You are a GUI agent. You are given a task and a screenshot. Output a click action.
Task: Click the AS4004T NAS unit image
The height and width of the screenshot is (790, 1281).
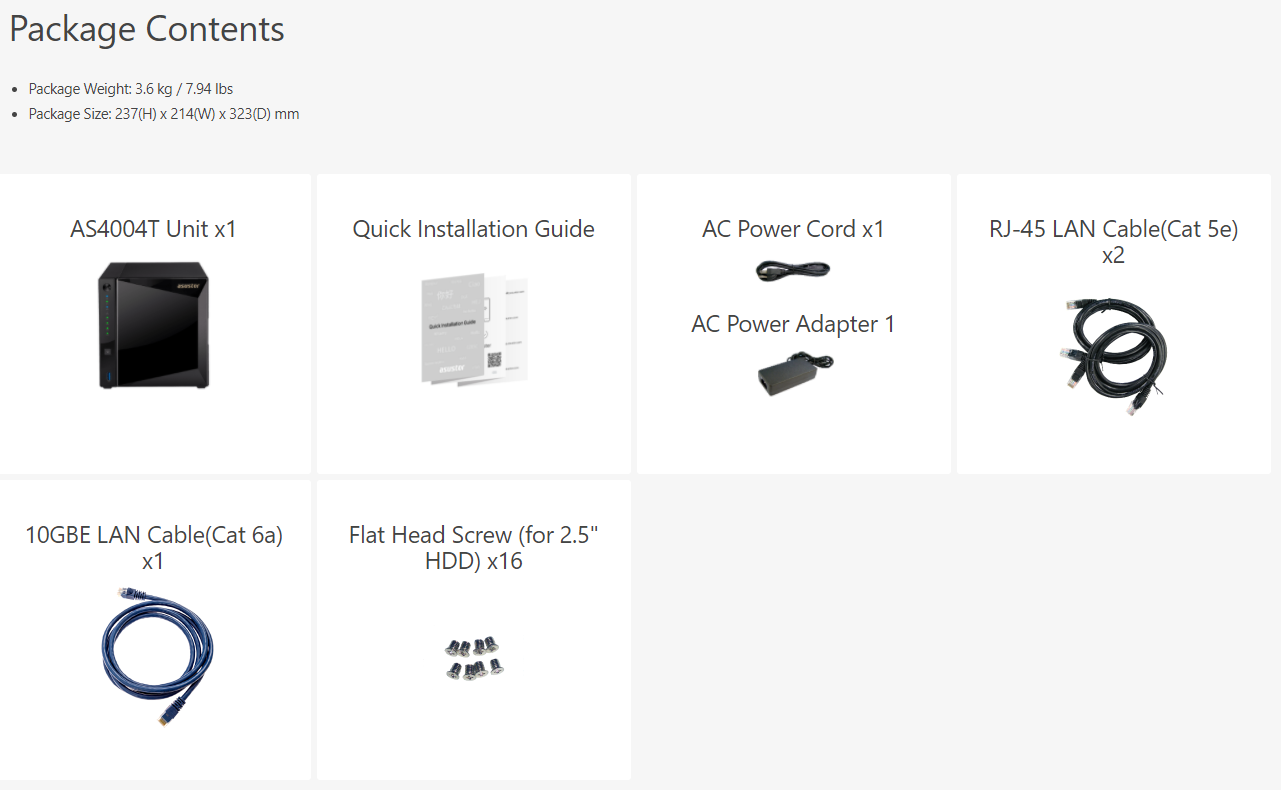(x=154, y=326)
